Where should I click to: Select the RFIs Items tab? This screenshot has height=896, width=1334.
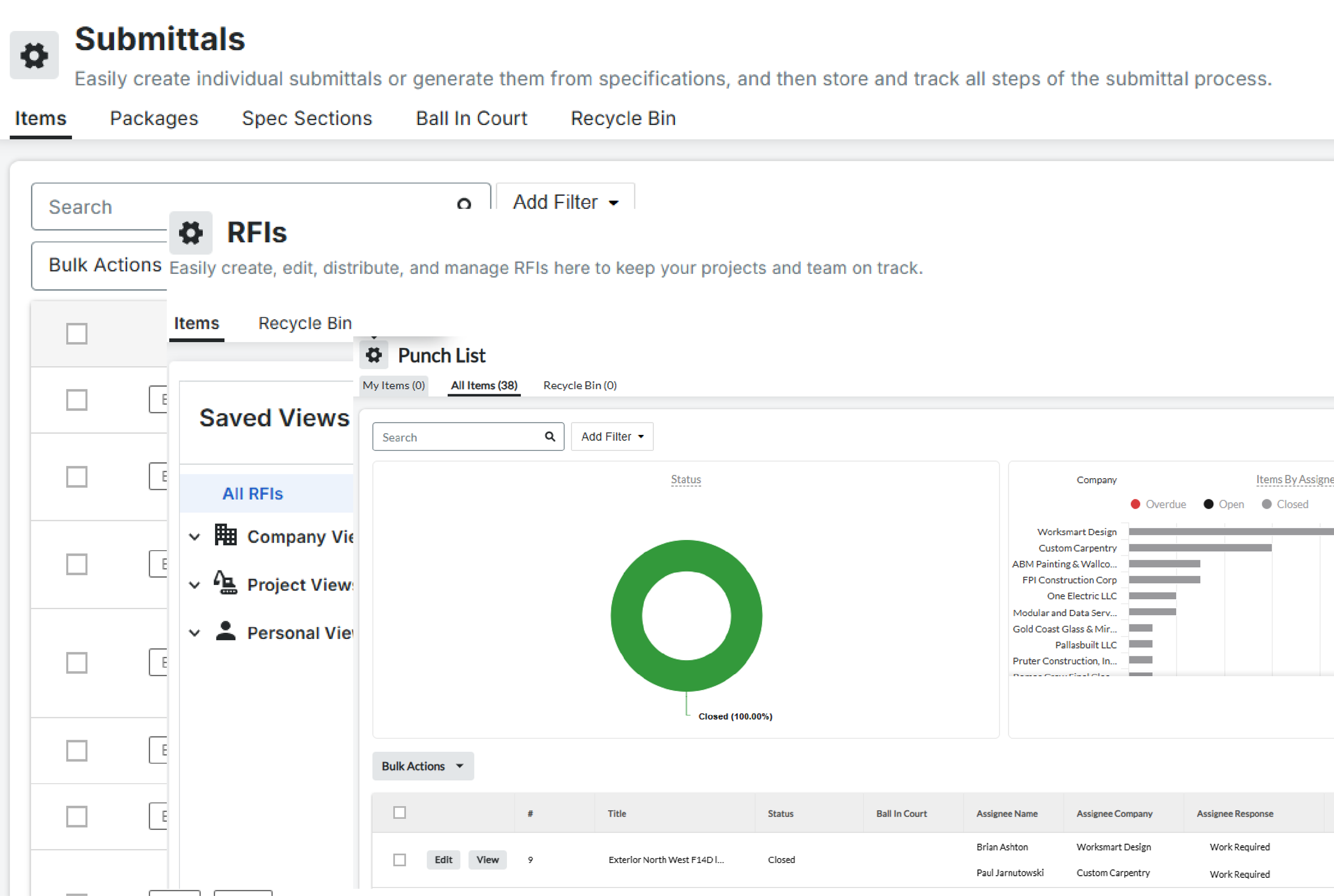[196, 323]
